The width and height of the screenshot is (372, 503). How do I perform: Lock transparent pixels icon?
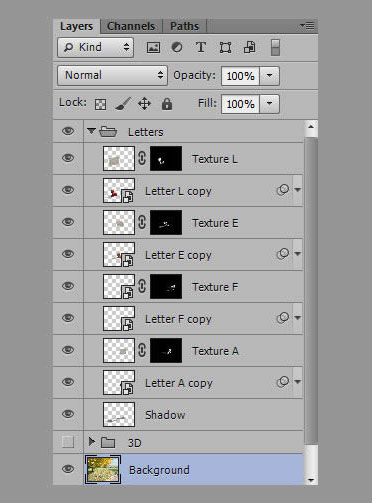pyautogui.click(x=101, y=104)
